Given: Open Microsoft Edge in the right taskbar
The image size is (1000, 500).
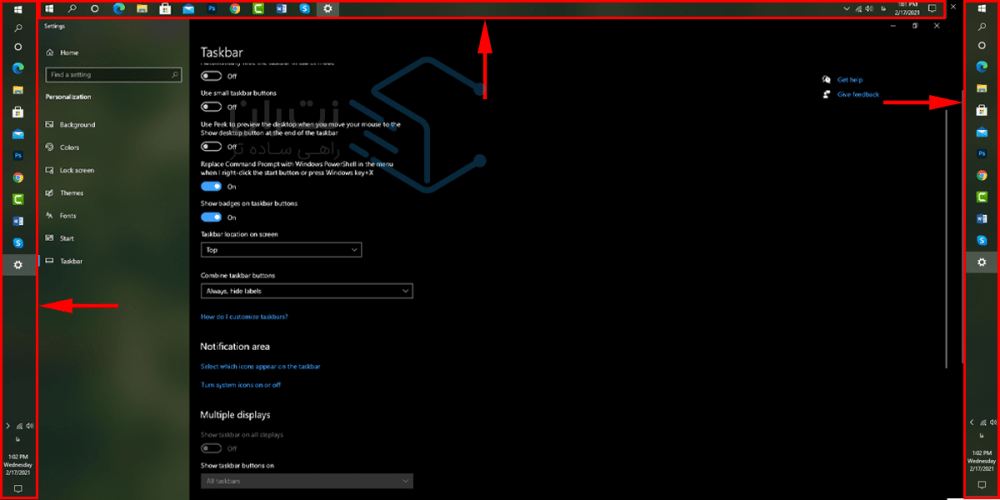Looking at the screenshot, I should coord(982,67).
